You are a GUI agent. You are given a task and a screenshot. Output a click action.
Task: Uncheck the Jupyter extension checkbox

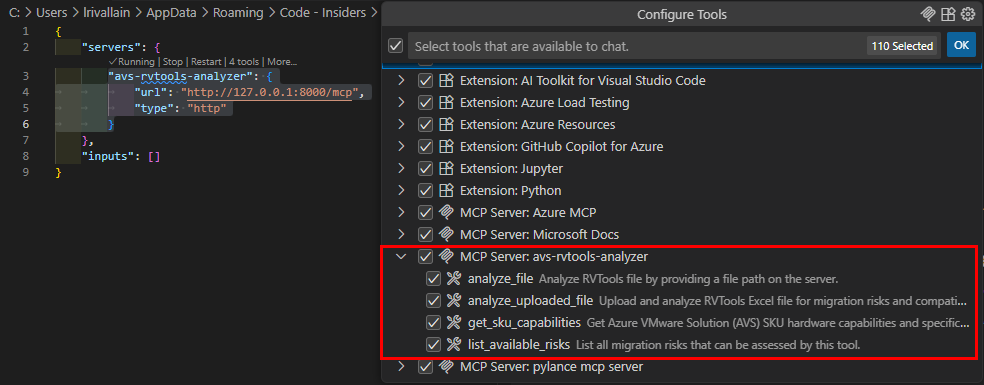[425, 168]
